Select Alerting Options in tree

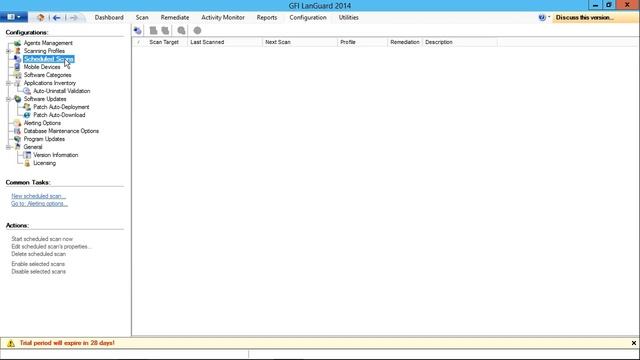[42, 123]
